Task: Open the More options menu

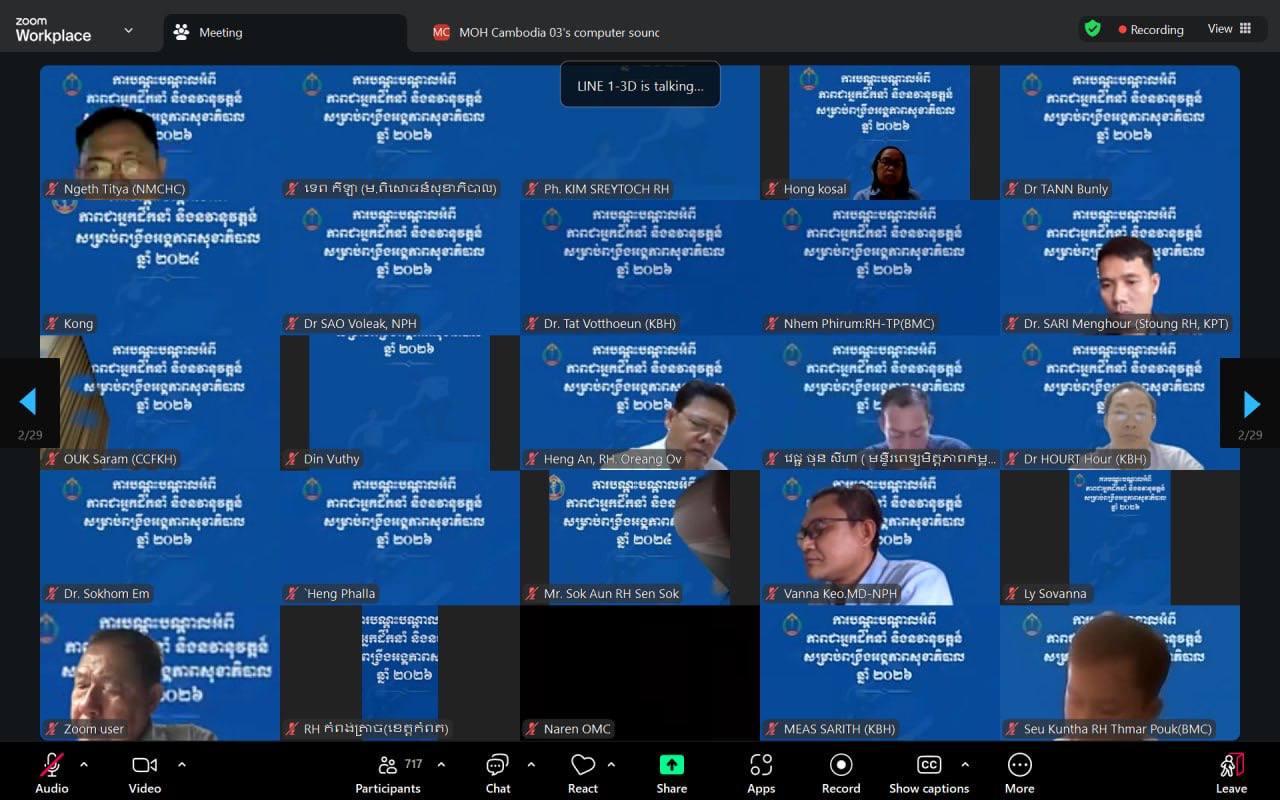Action: point(1019,773)
